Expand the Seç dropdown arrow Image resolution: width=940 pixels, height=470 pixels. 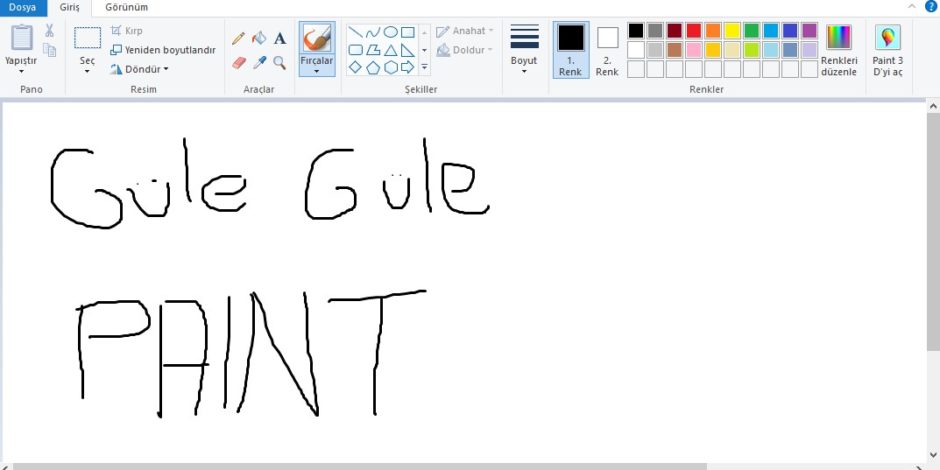(88, 71)
